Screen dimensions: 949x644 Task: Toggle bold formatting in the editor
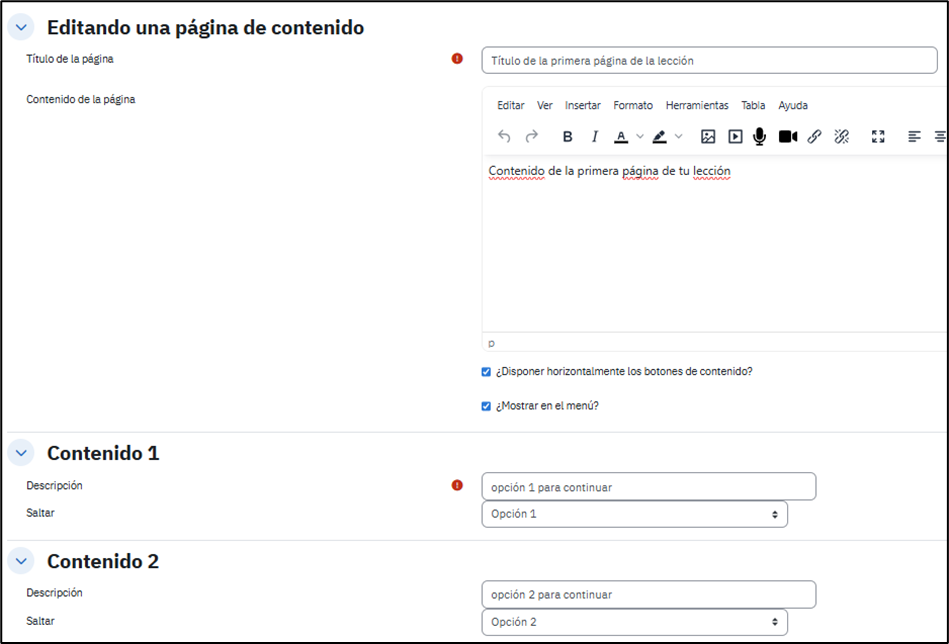(x=567, y=137)
